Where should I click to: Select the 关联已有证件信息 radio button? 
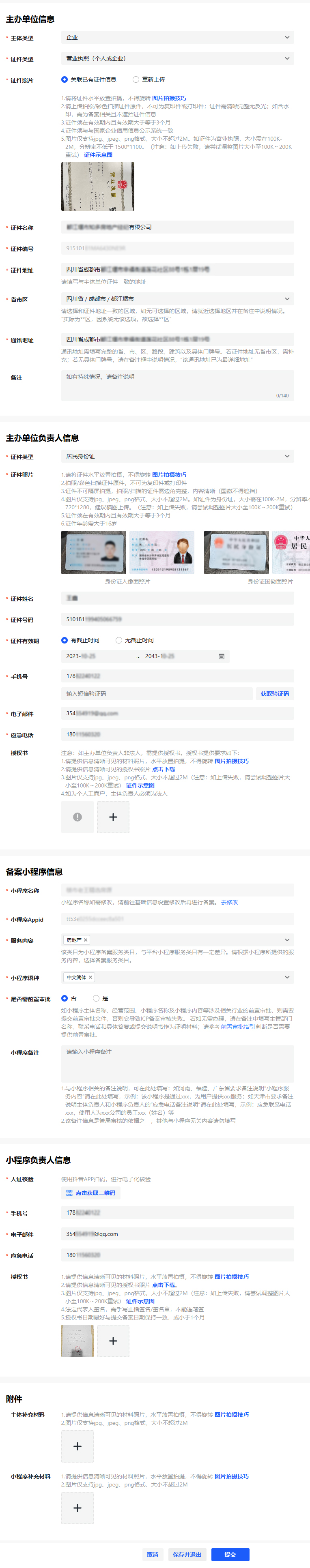(x=65, y=79)
